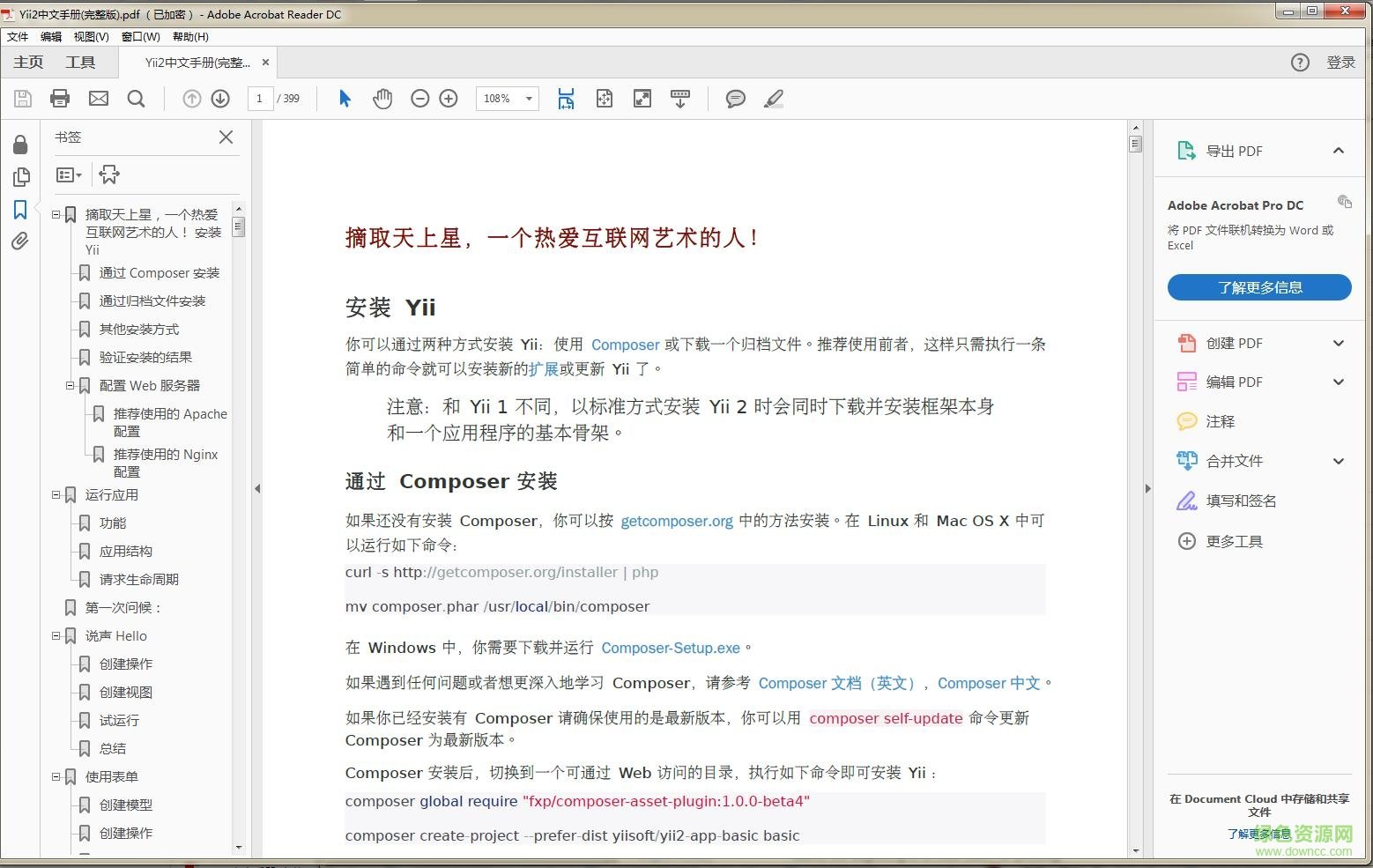Open the Composer-Setup.exe link
This screenshot has height=868, width=1373.
[x=671, y=648]
